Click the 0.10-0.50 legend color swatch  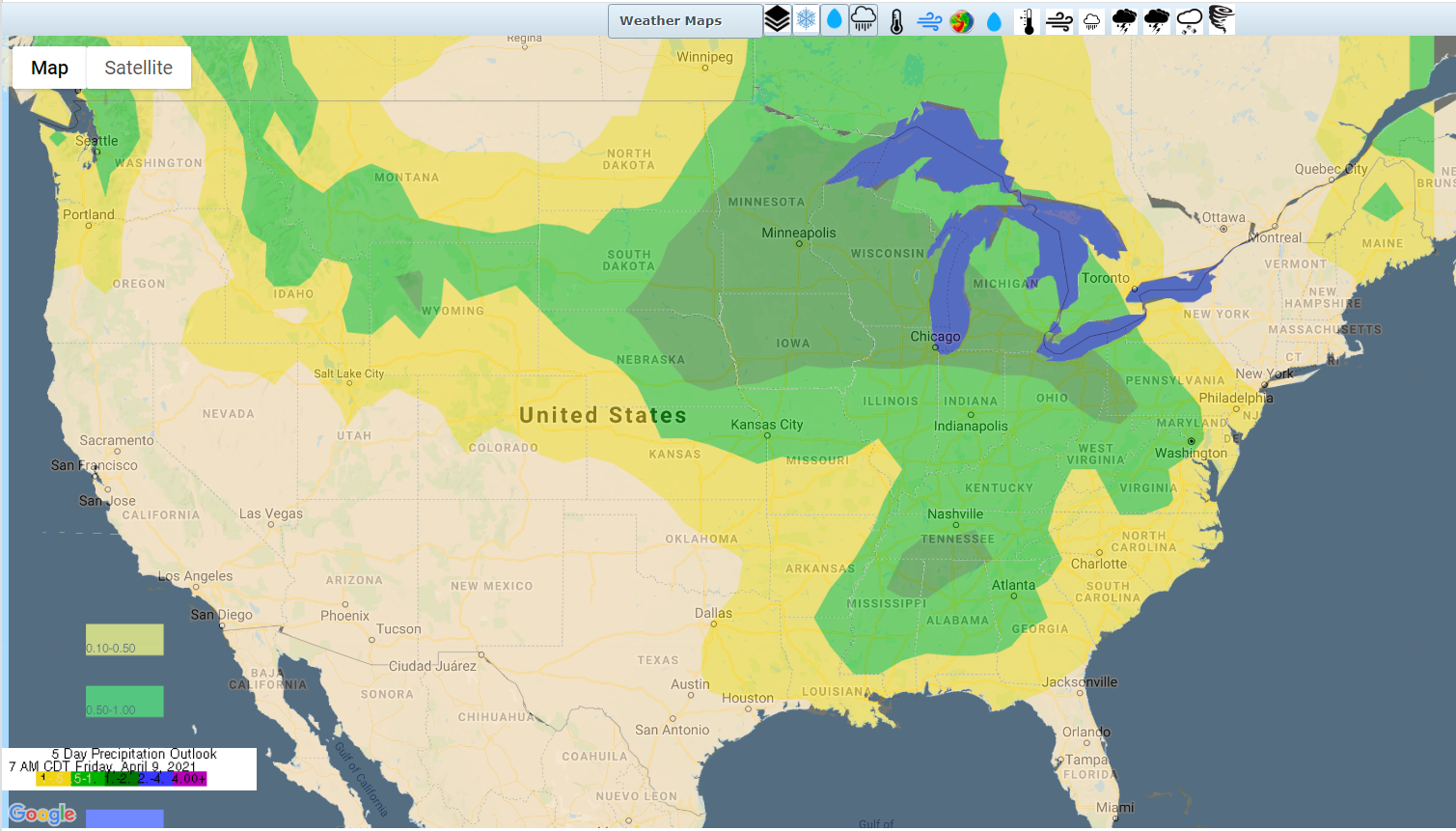[x=124, y=640]
